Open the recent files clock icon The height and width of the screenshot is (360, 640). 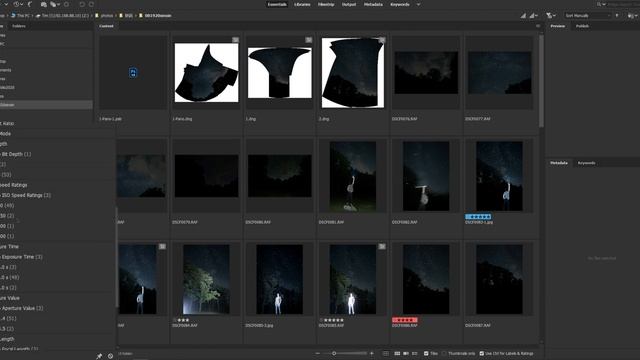[x=17, y=4]
